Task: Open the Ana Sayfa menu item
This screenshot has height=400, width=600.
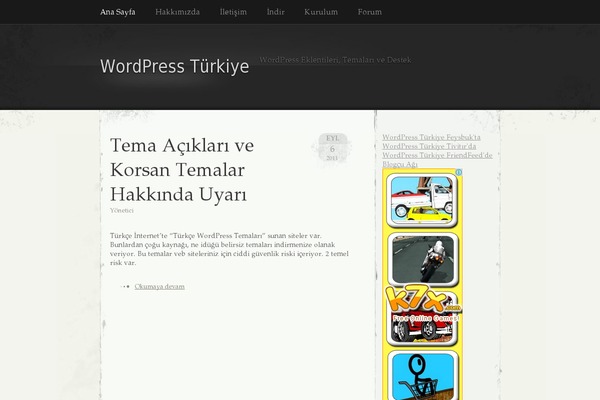Action: [x=117, y=12]
